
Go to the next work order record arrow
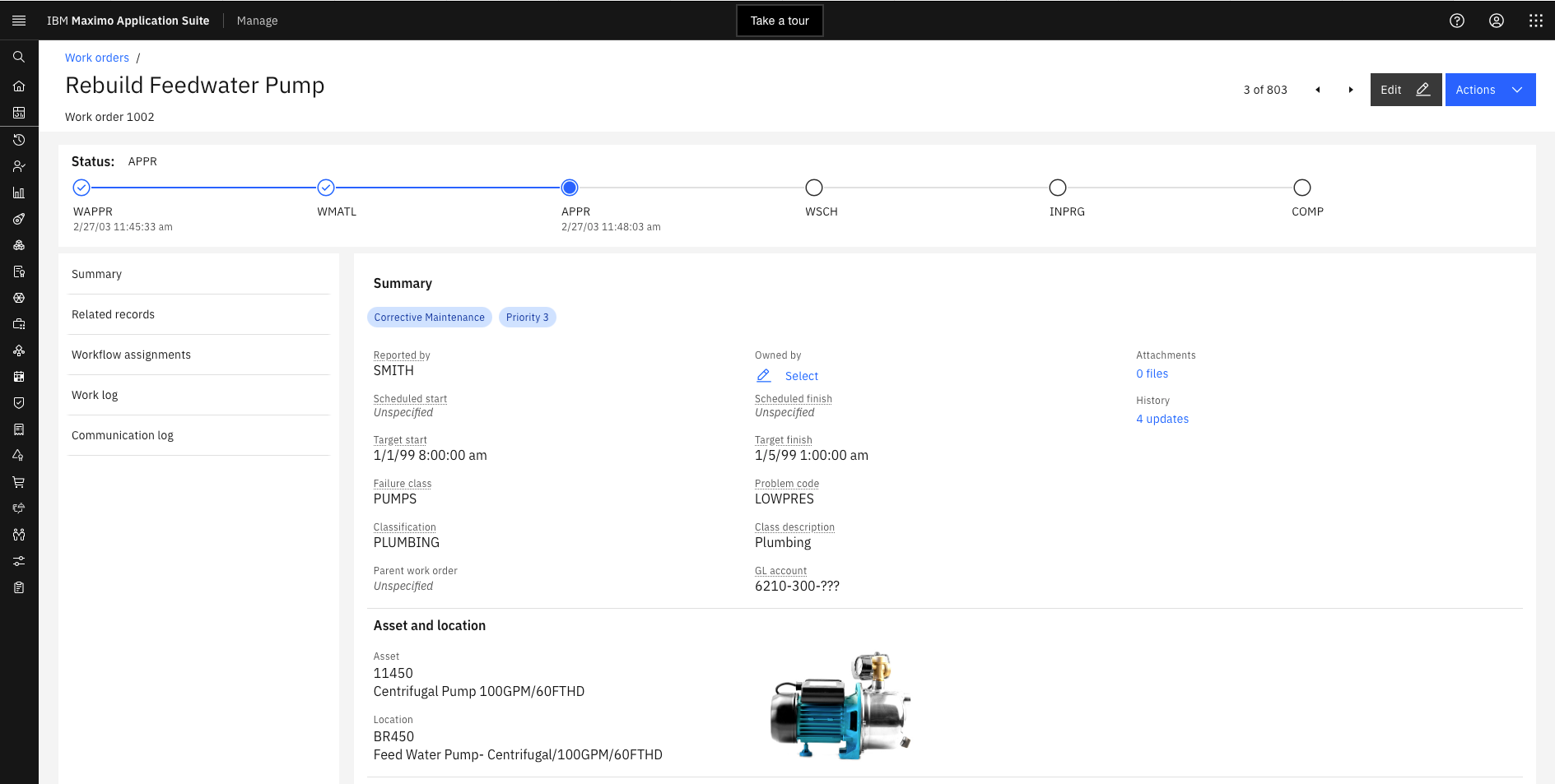pos(1351,90)
